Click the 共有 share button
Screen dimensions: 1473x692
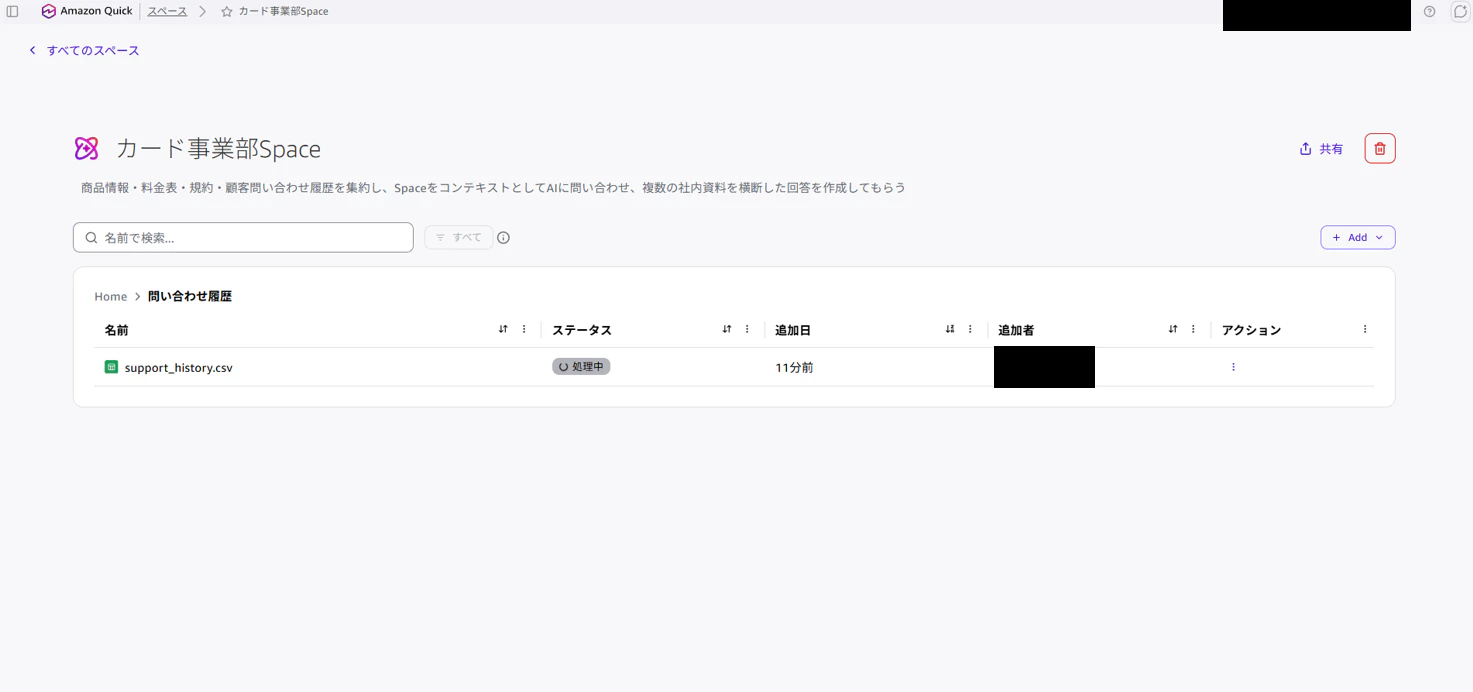(1321, 149)
